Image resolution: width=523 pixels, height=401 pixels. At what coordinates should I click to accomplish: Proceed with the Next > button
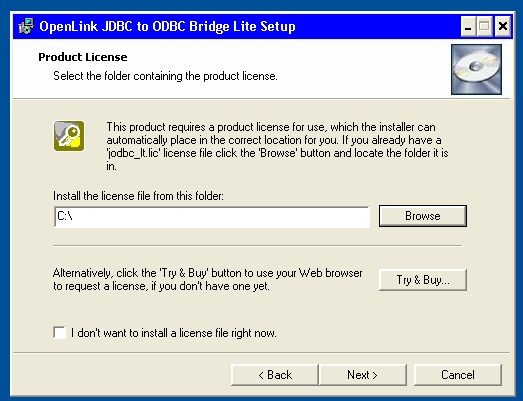[x=363, y=375]
